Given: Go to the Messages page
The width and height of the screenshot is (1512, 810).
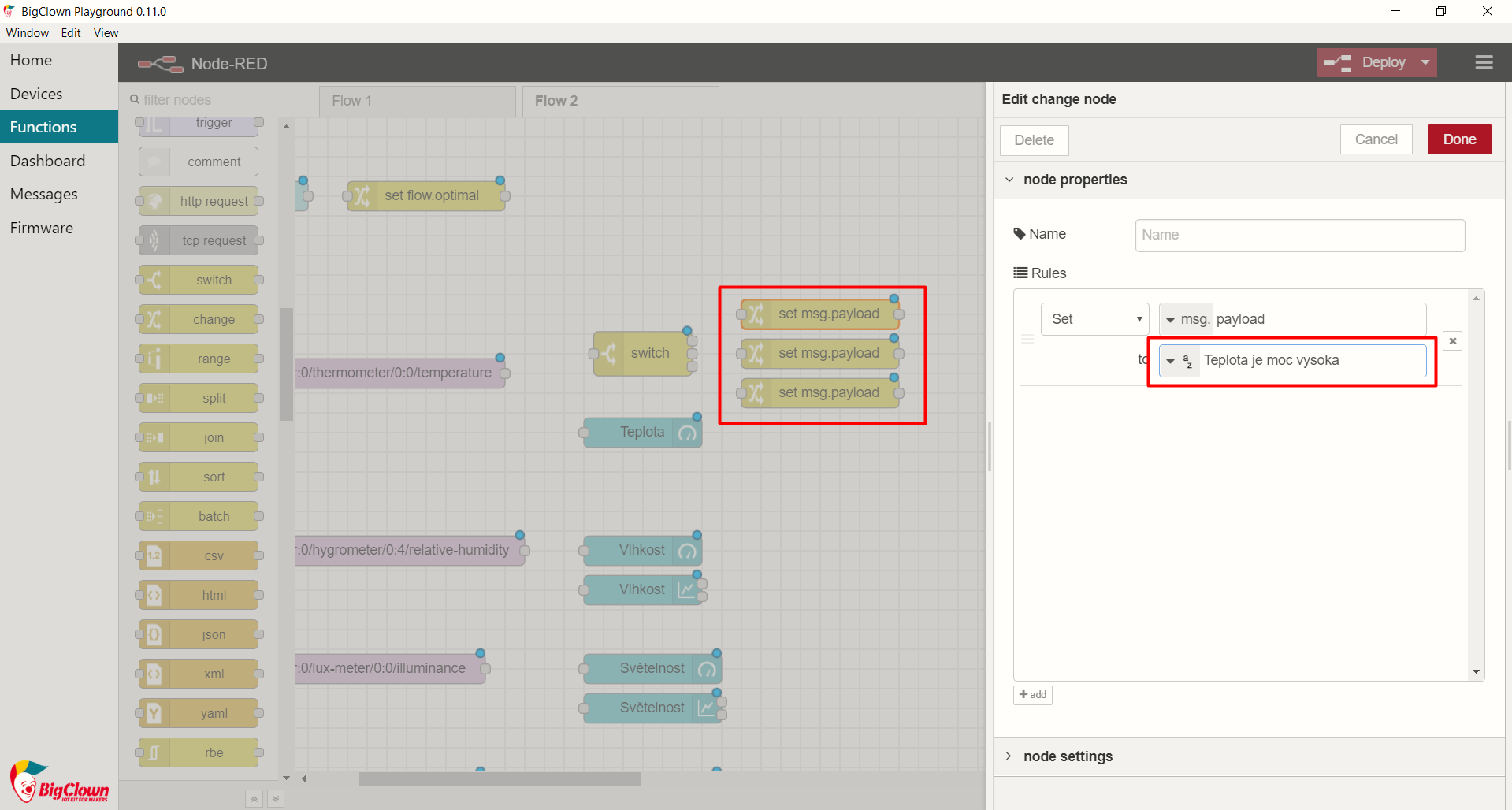Looking at the screenshot, I should (x=59, y=194).
